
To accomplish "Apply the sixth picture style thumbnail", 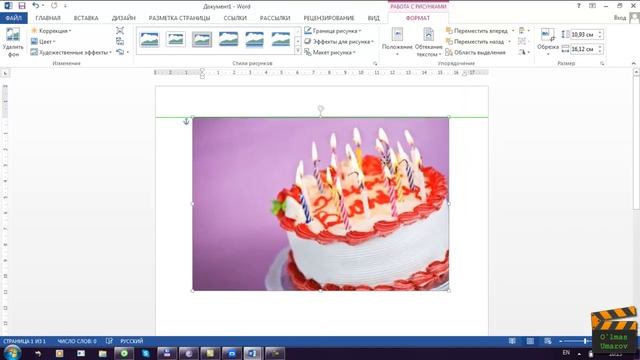I will click(281, 40).
